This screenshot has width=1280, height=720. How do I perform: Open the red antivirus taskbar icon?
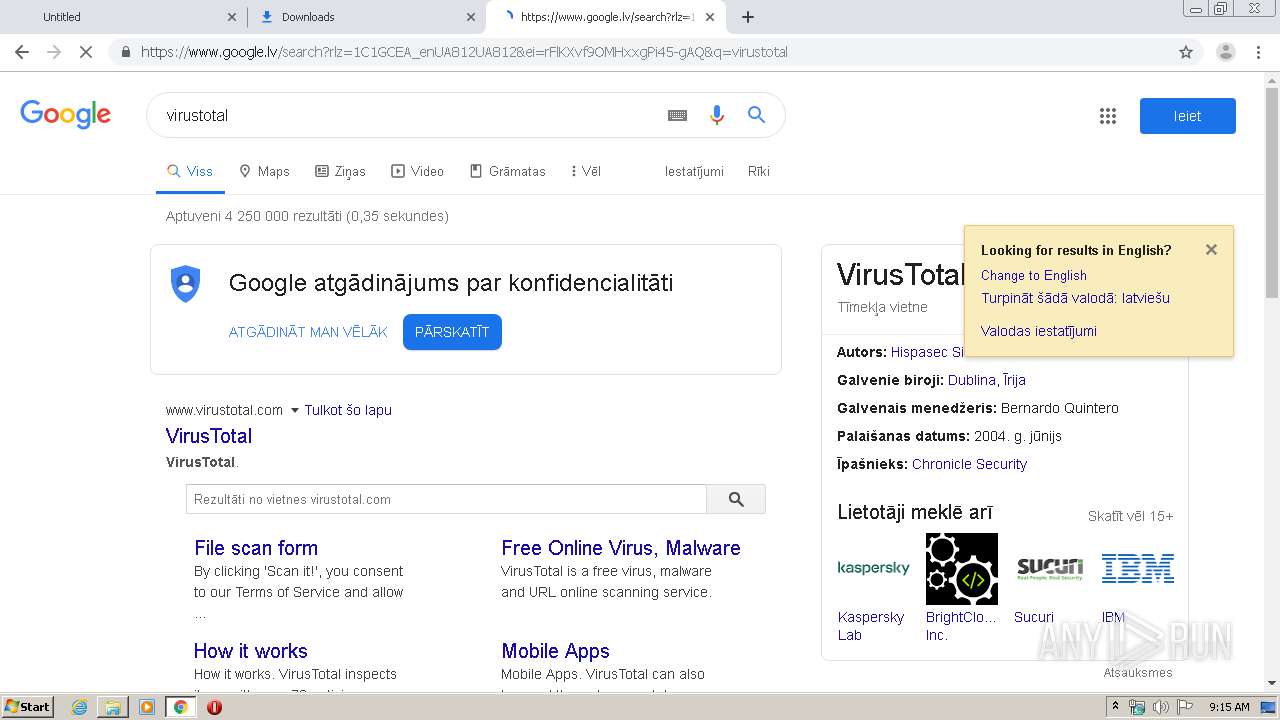214,707
